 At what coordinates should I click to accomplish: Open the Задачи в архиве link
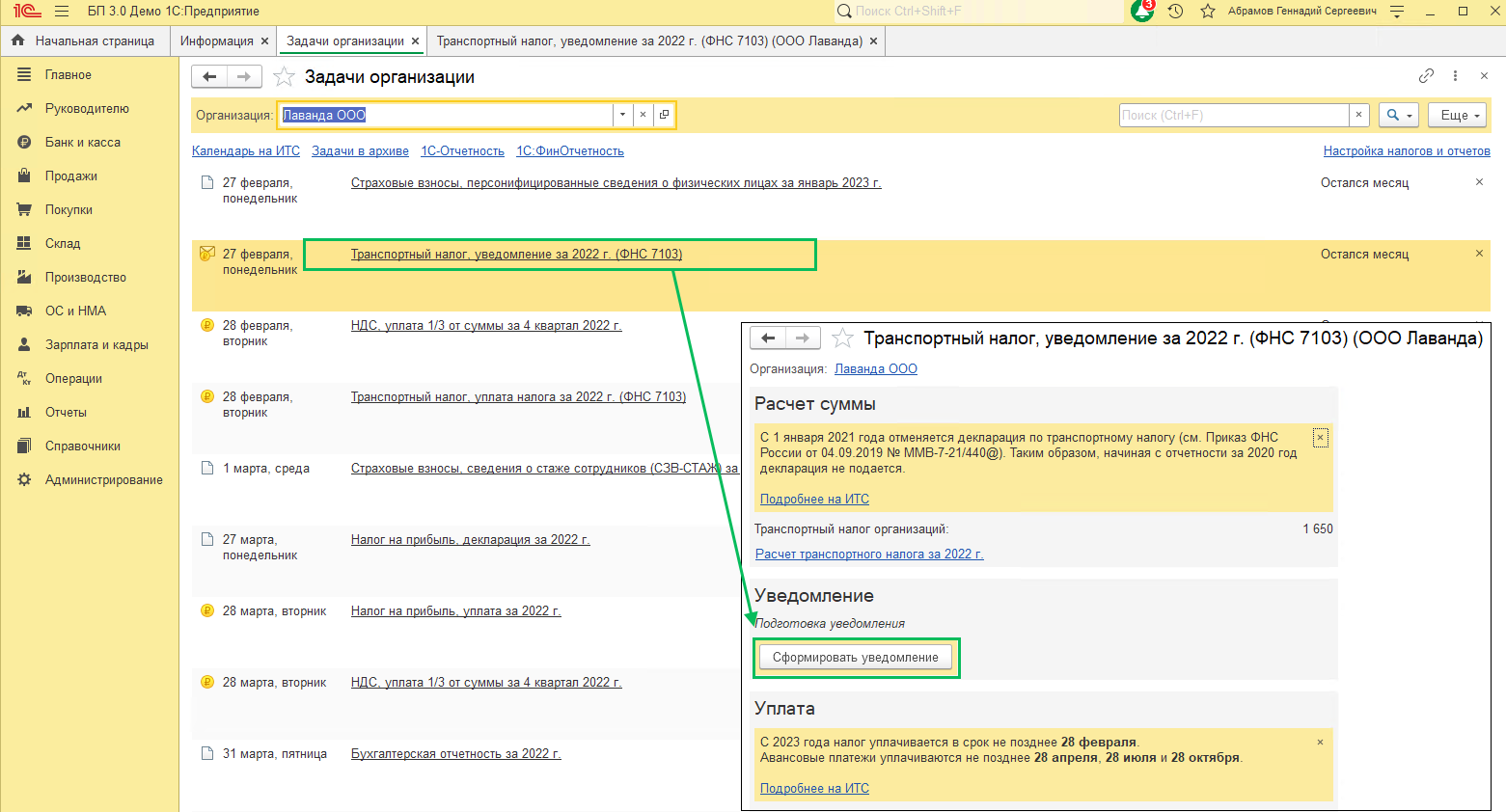tap(360, 151)
